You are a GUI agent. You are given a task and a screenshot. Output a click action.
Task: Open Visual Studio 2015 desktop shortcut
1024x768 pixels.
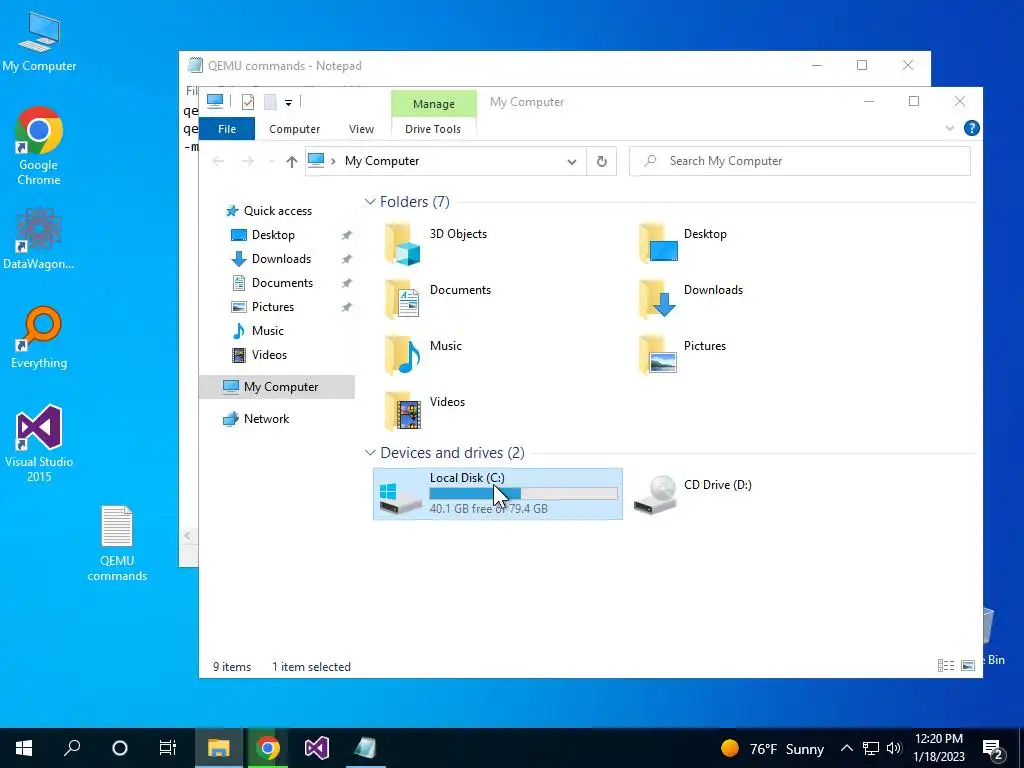(x=39, y=444)
